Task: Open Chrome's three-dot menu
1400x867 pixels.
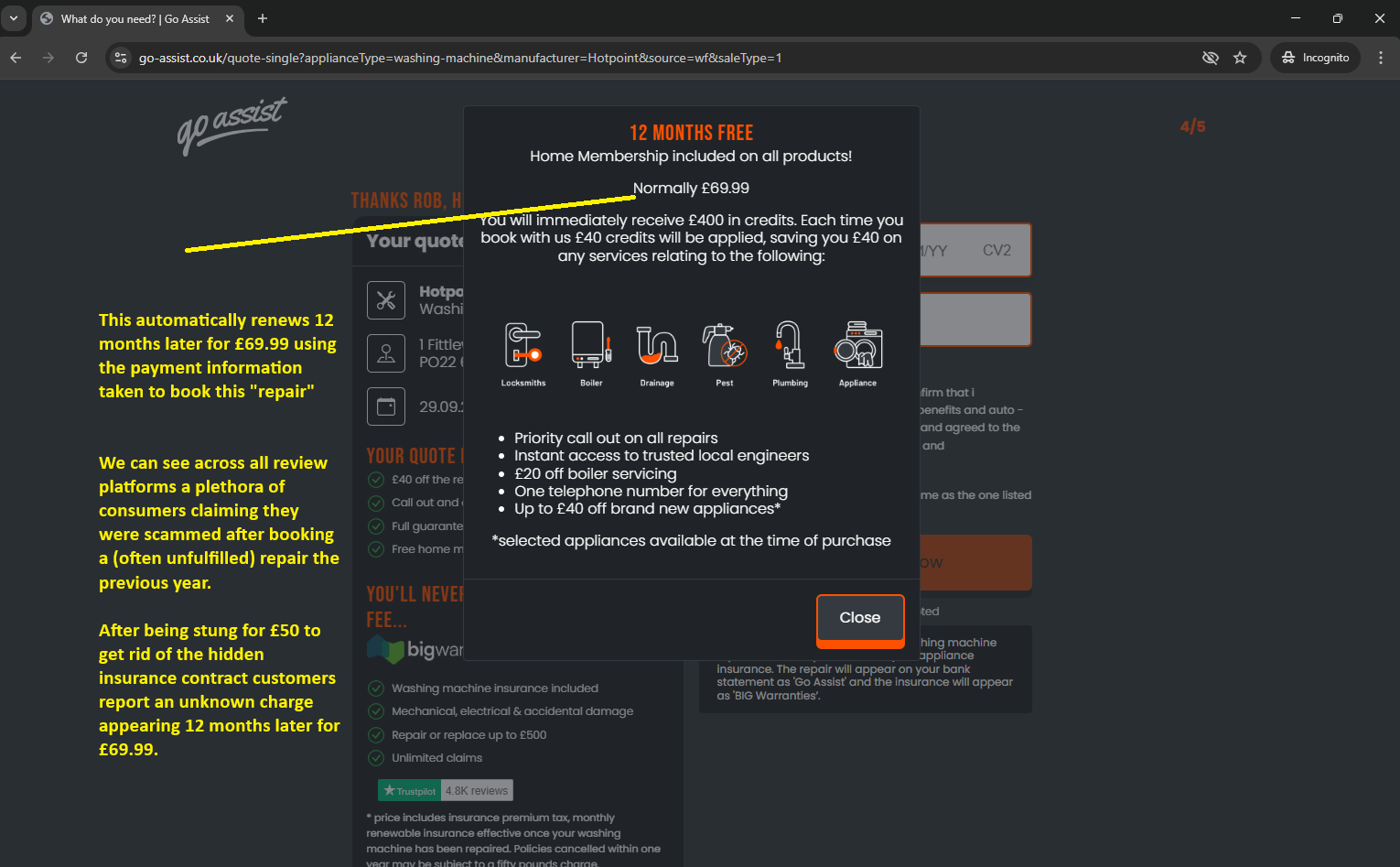Action: 1380,58
